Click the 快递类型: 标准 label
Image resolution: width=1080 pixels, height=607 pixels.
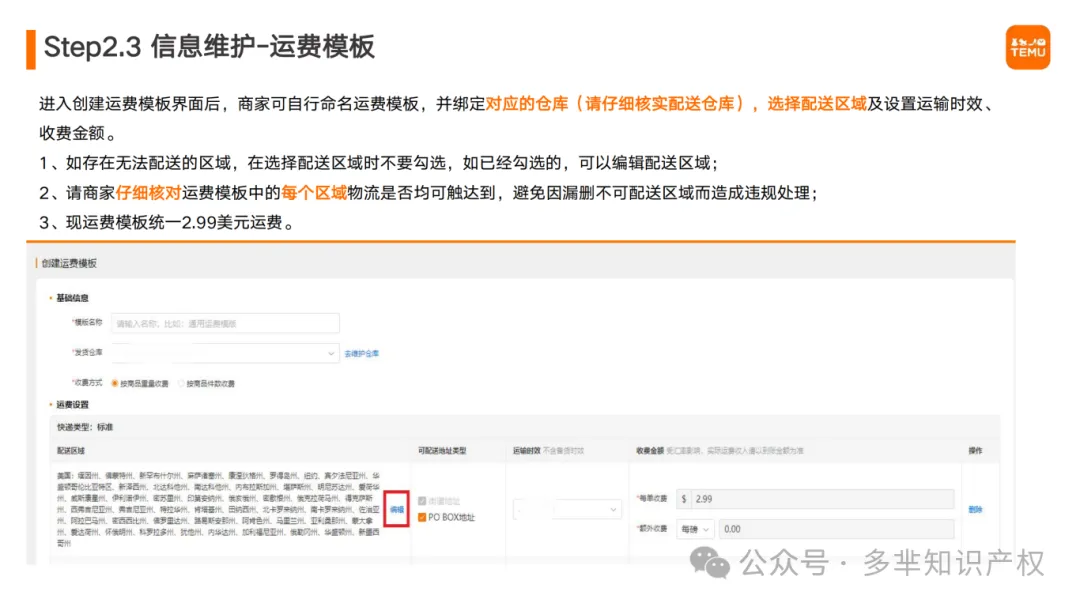coord(85,427)
